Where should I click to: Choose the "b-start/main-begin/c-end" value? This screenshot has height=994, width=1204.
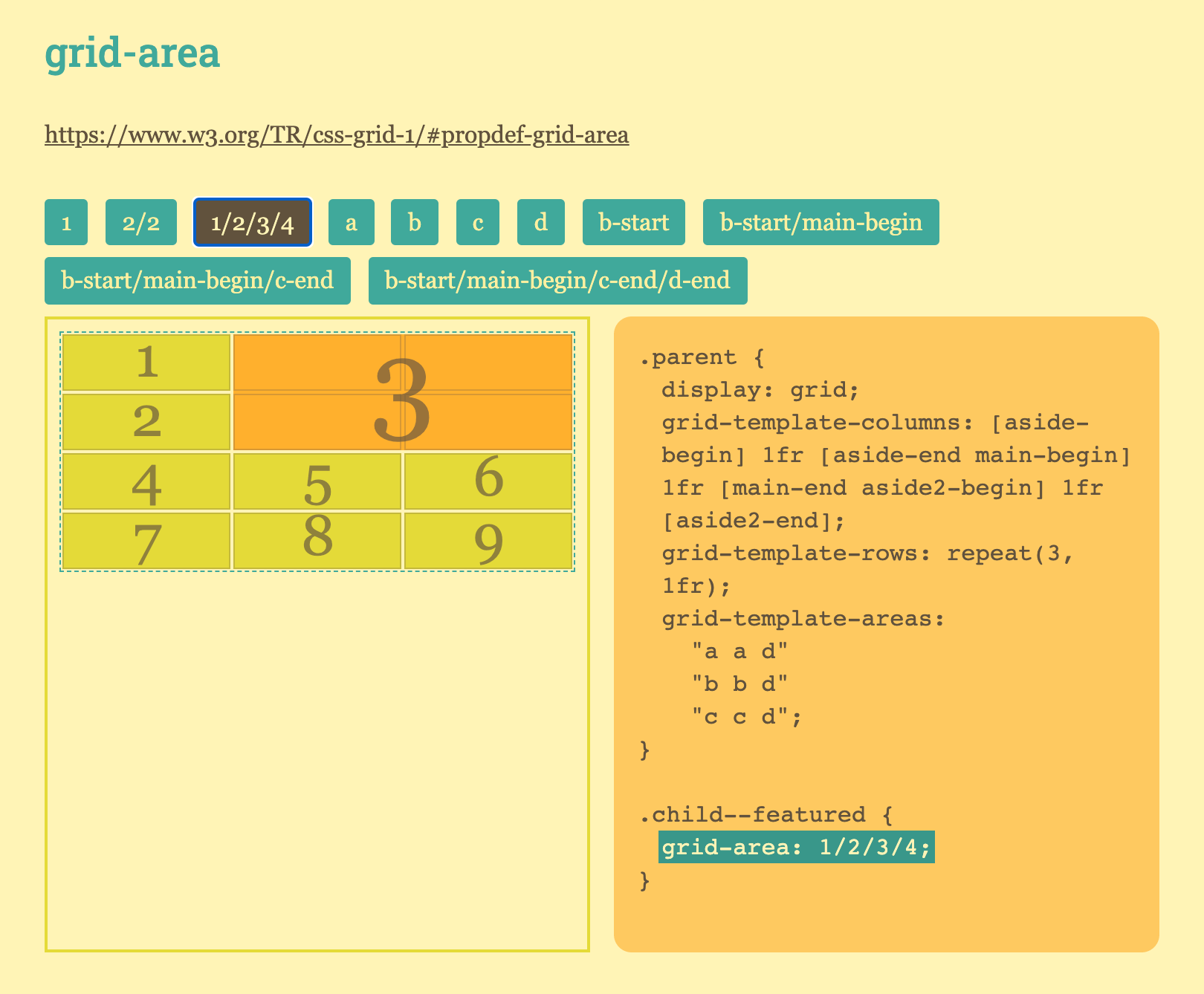pos(198,281)
